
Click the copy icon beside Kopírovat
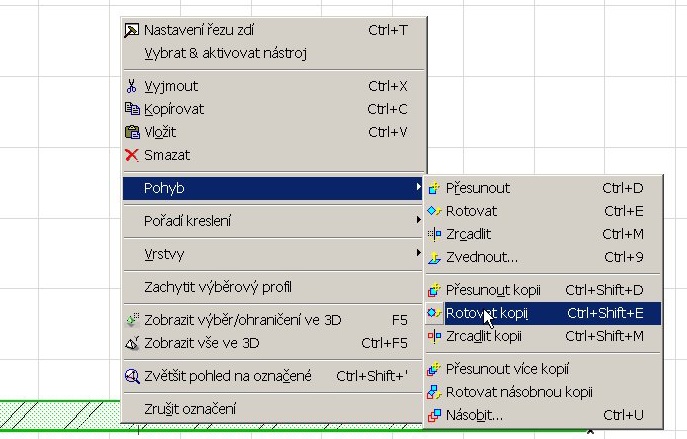pyautogui.click(x=132, y=109)
